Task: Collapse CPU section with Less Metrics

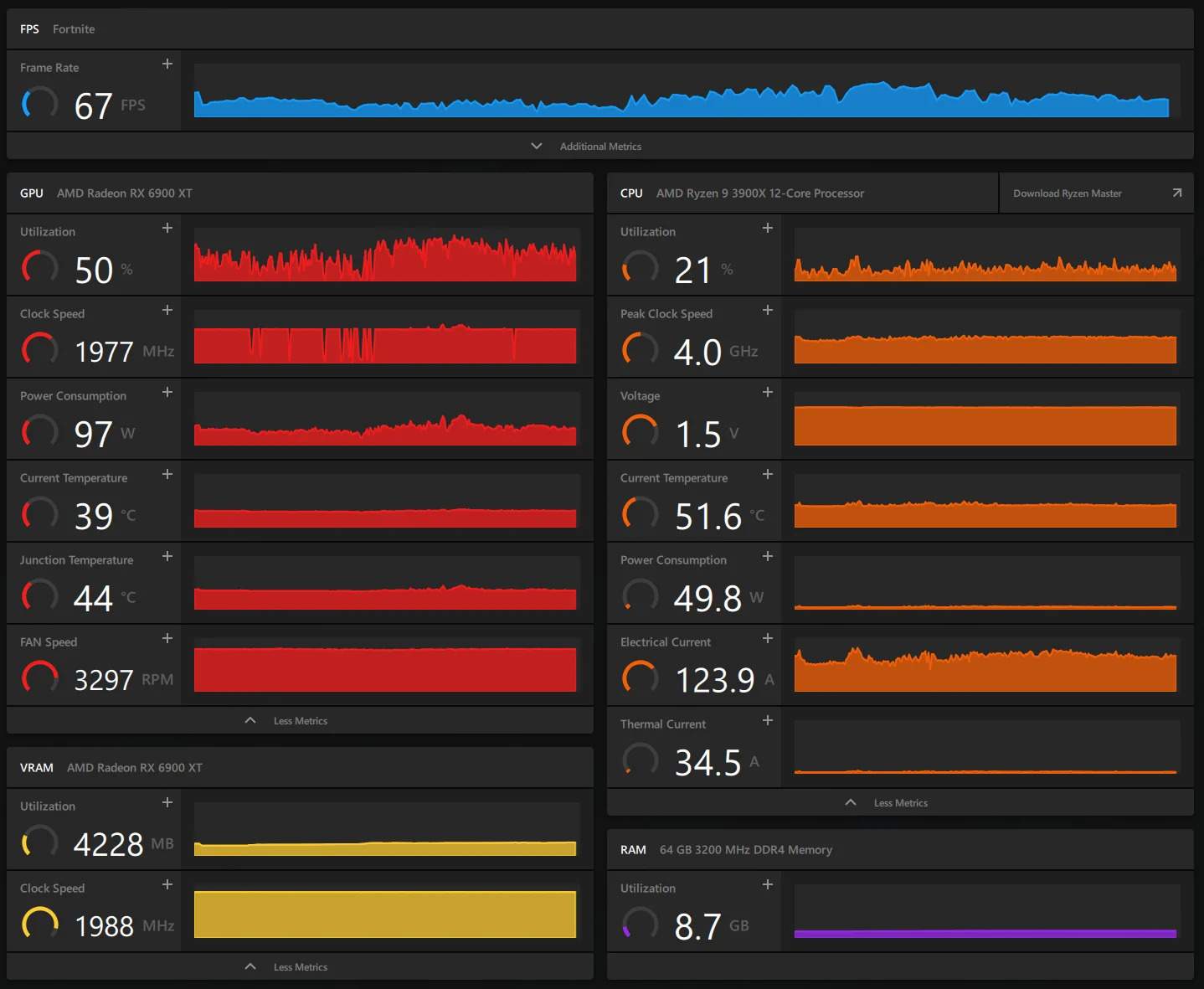Action: [x=900, y=802]
